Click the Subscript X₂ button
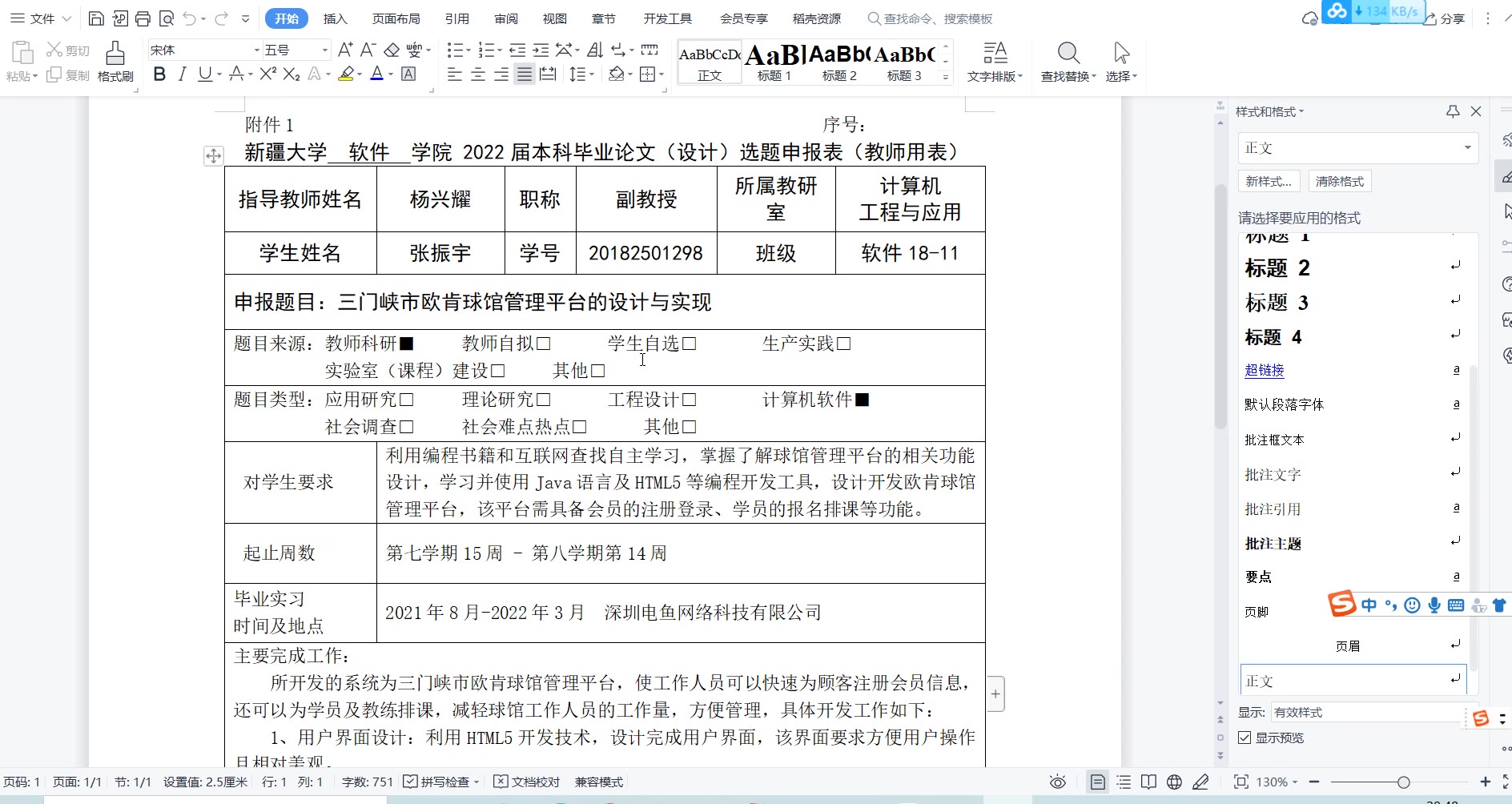The height and width of the screenshot is (804, 1512). click(292, 74)
